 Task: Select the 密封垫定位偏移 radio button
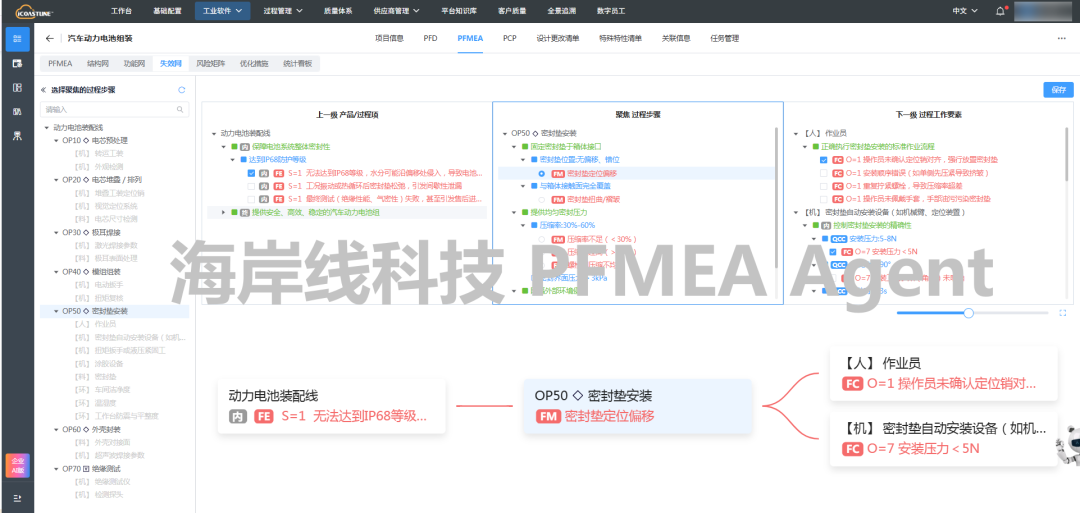coord(542,174)
